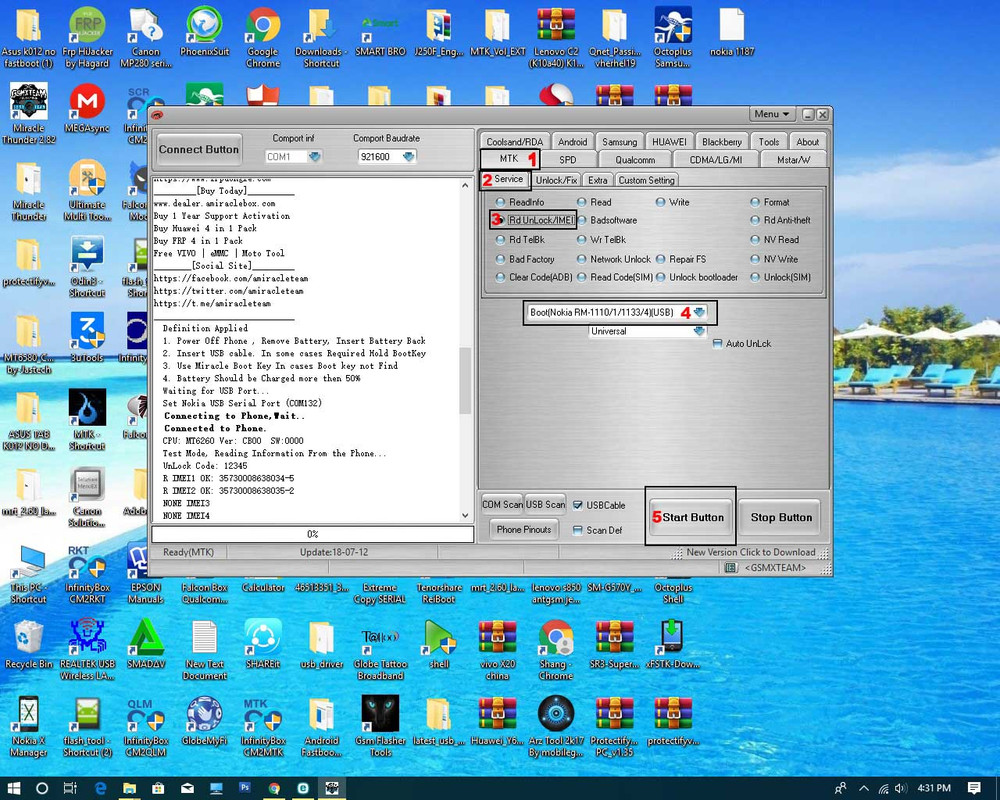This screenshot has width=1000, height=800.
Task: Open the InfinityBox CM2MTK desktop icon
Action: (263, 726)
